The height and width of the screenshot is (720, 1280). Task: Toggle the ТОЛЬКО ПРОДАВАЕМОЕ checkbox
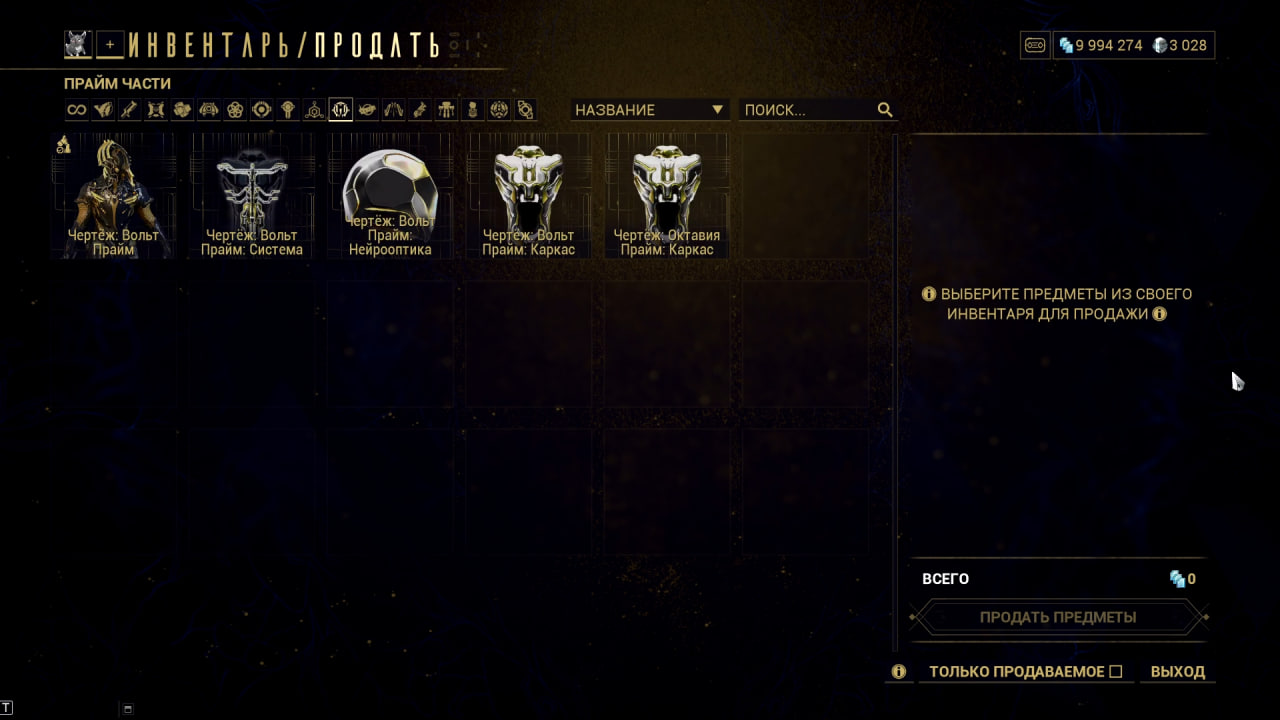click(1116, 672)
